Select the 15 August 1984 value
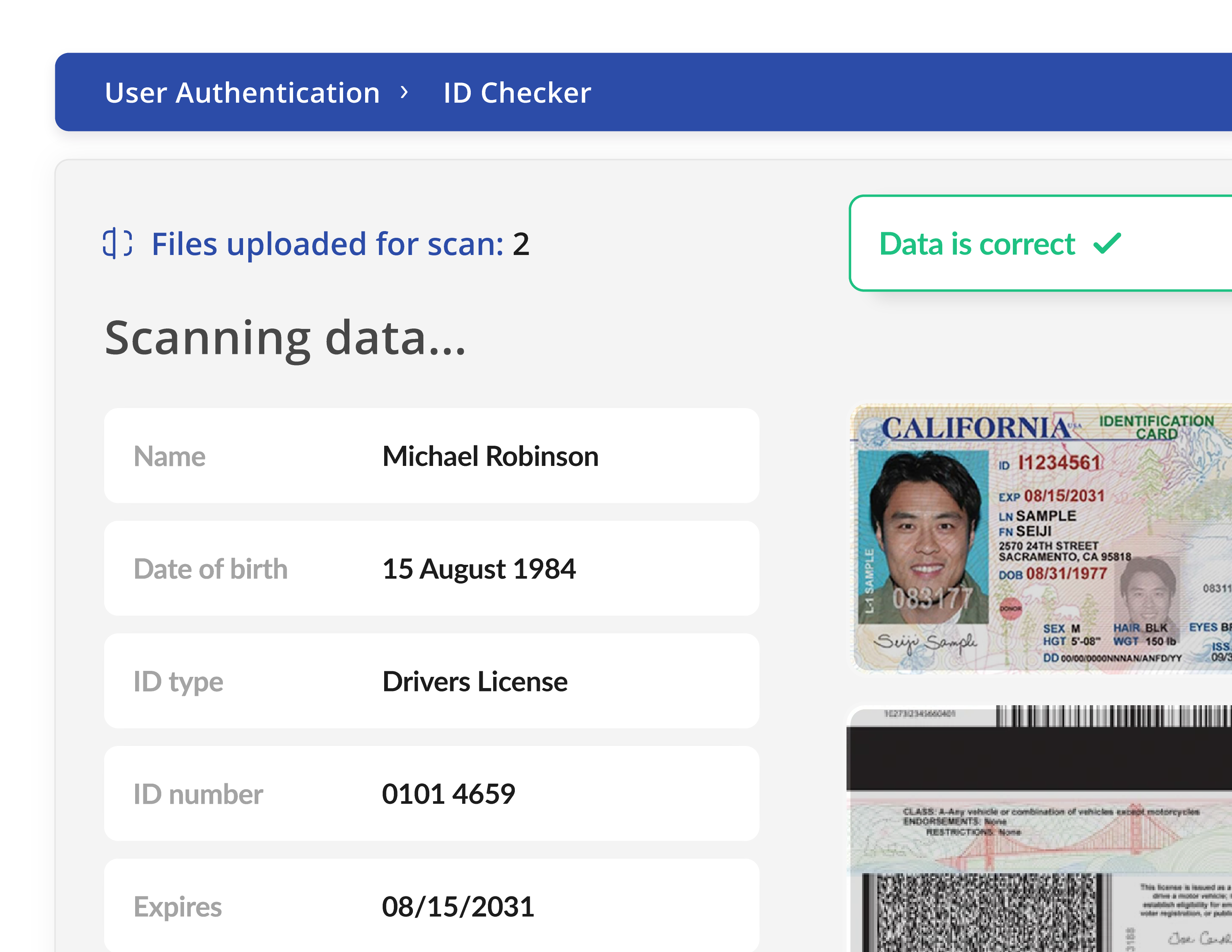 [x=479, y=569]
